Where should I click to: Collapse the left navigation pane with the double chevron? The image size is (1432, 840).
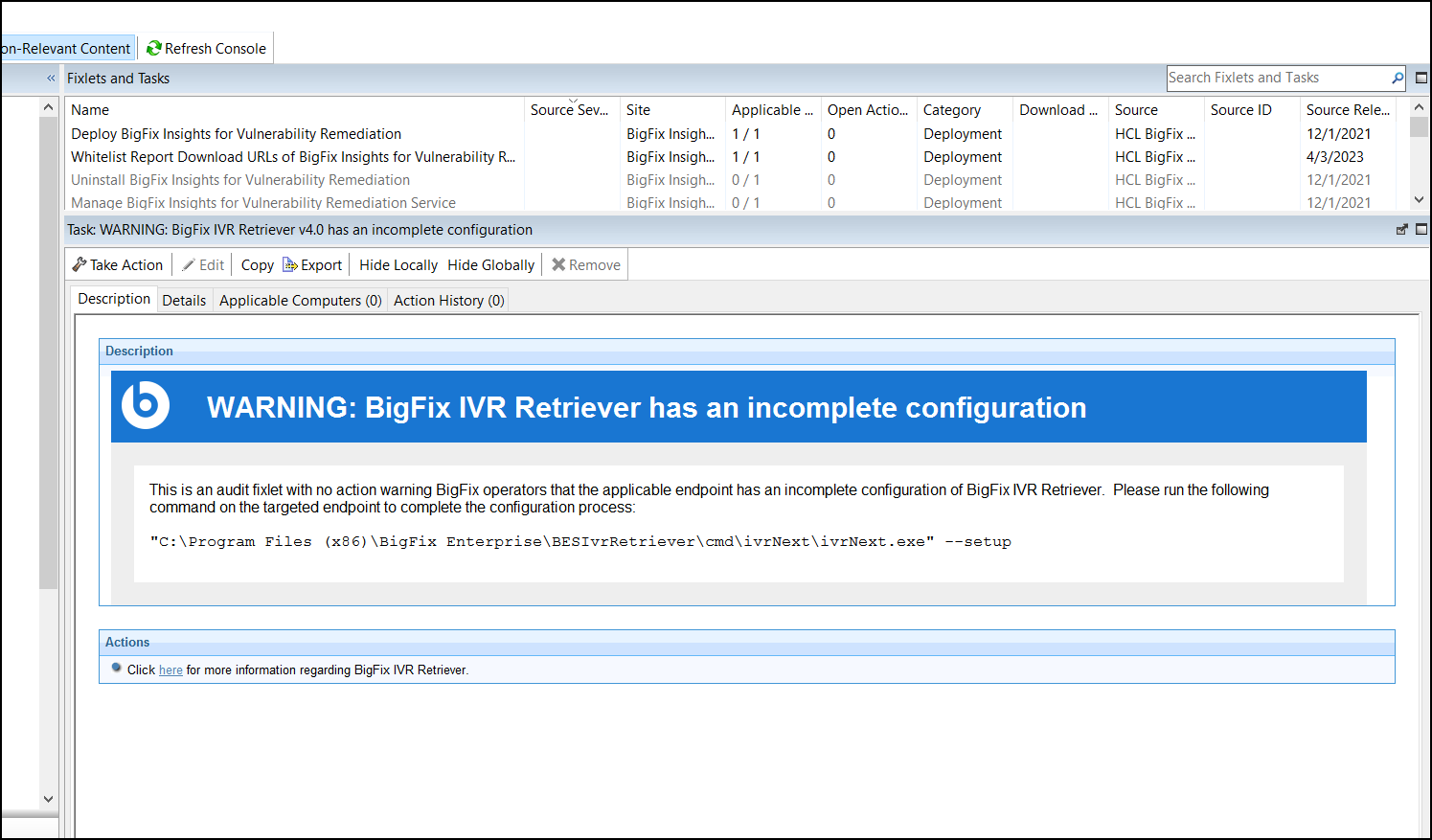(x=51, y=79)
